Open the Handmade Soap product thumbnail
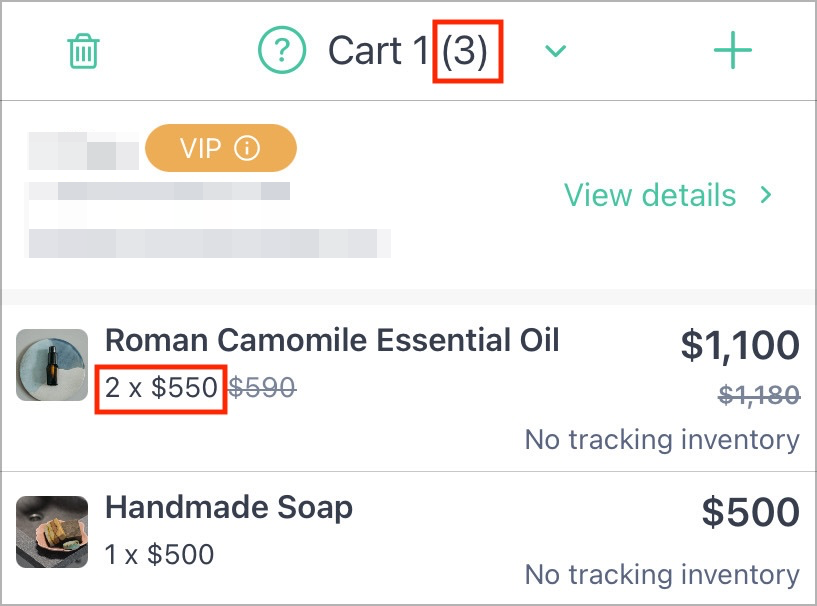 [52, 531]
